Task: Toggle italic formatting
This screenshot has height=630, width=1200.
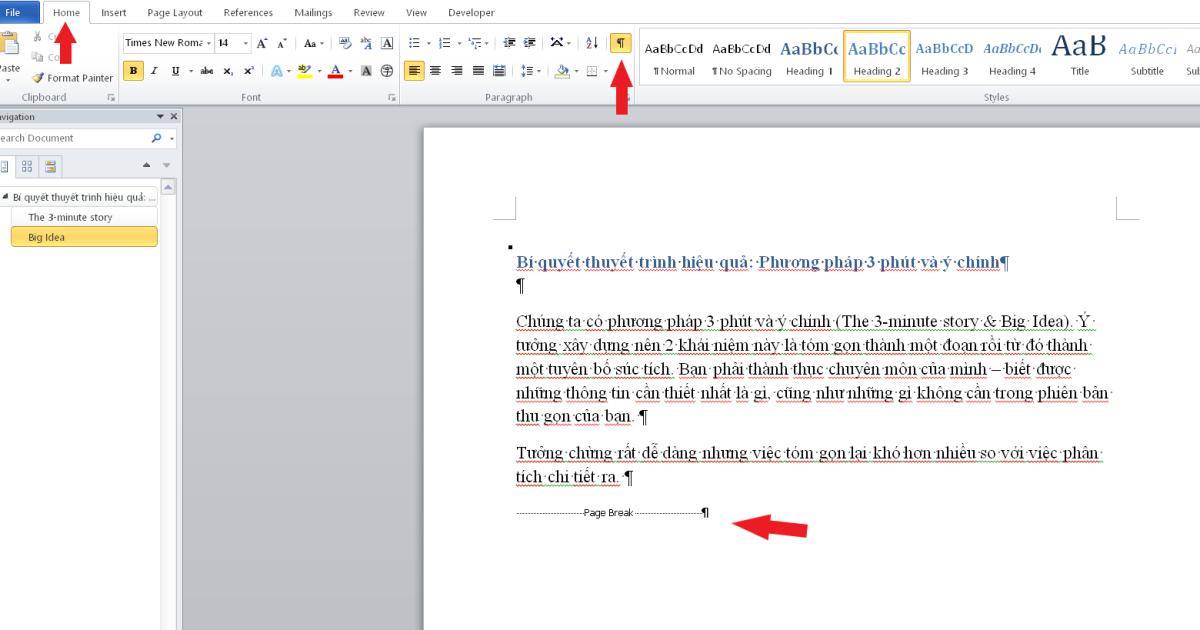Action: coord(154,71)
